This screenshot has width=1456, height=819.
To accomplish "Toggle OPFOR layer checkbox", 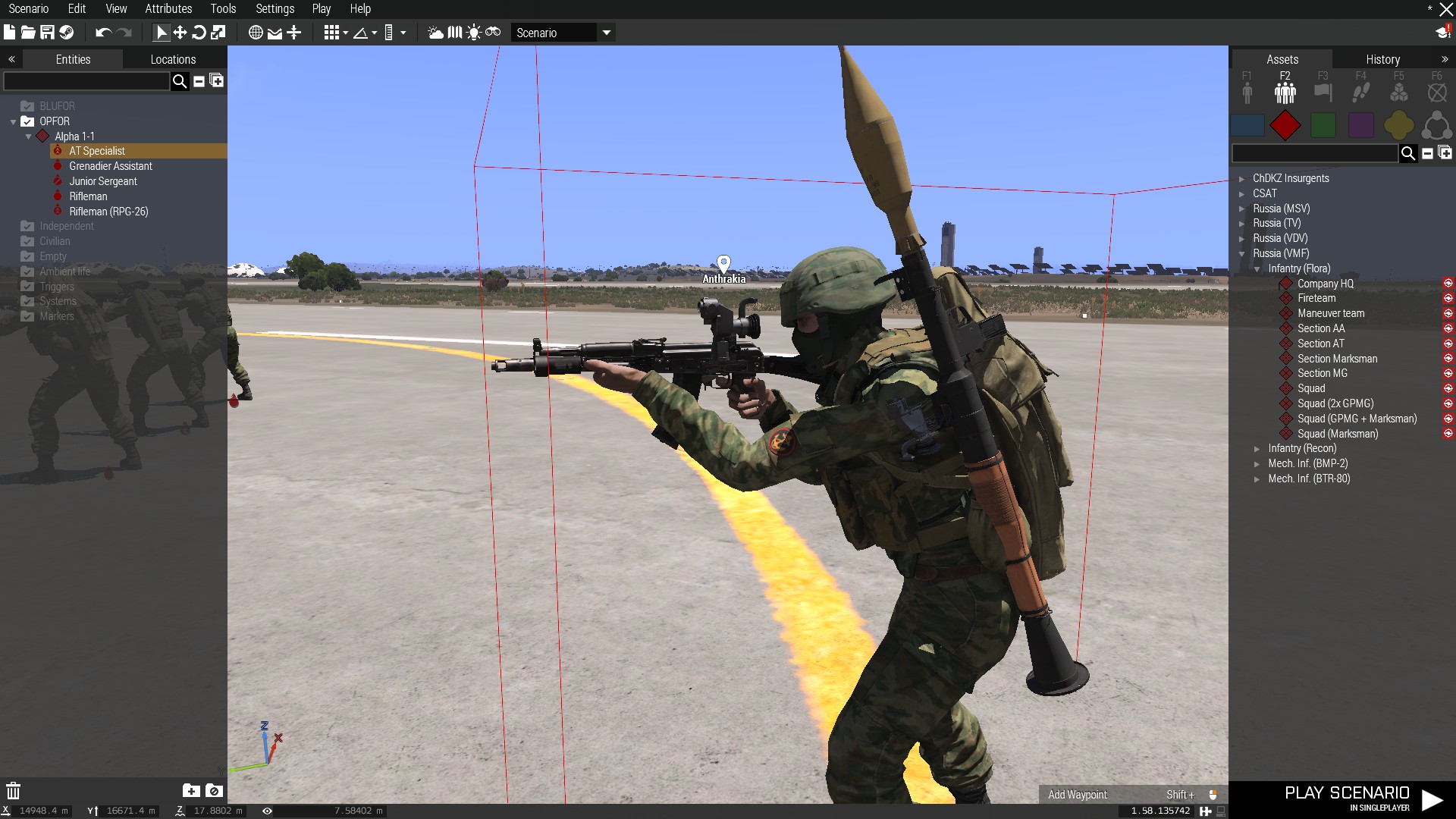I will tap(27, 121).
